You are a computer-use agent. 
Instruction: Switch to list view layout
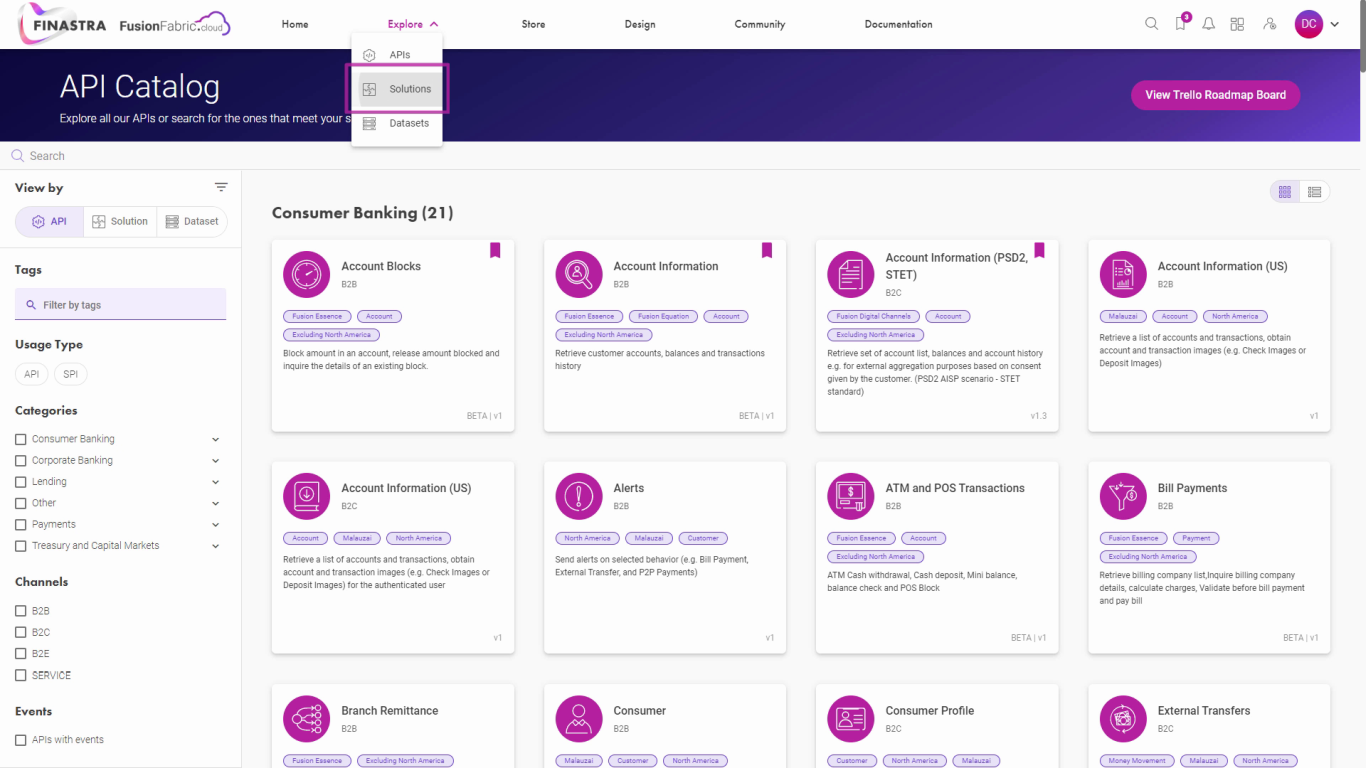pyautogui.click(x=1315, y=192)
